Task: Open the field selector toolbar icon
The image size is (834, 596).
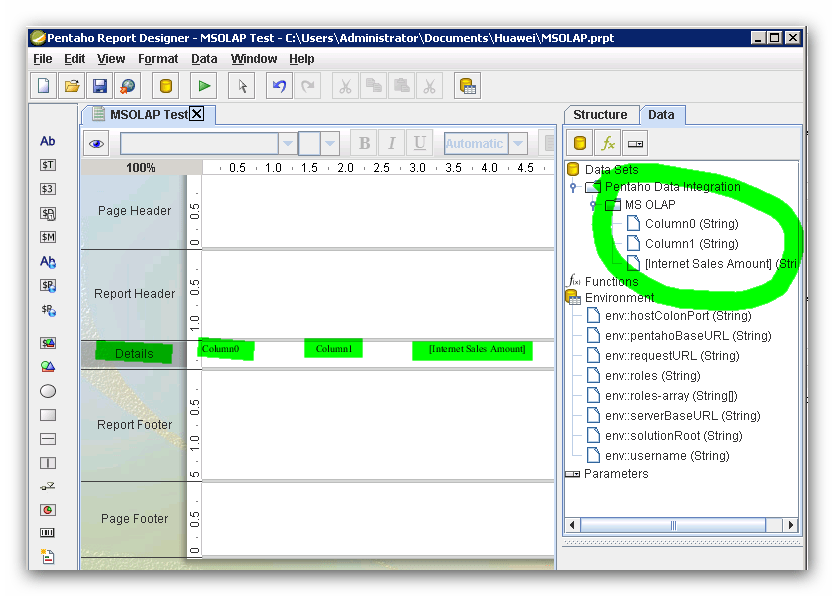Action: coord(468,86)
